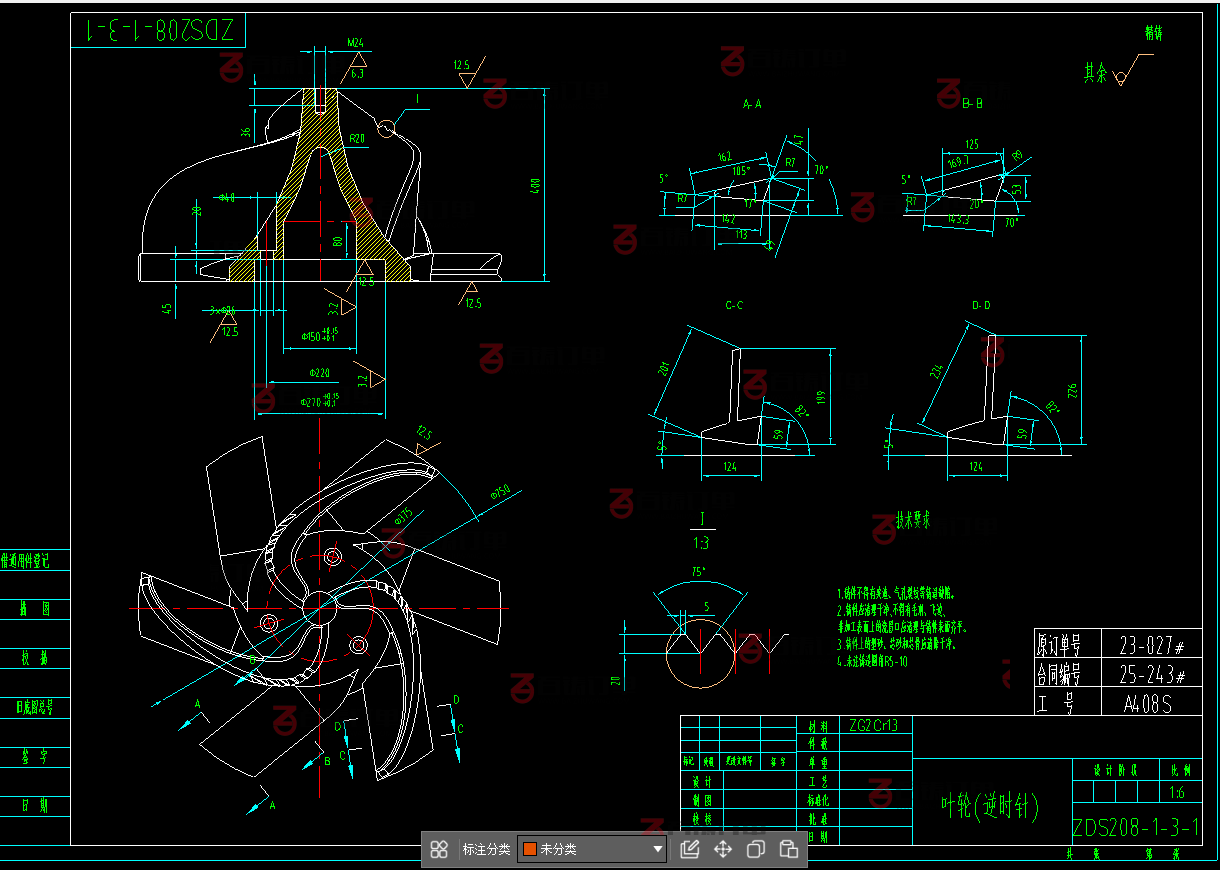
Task: Click the dropdown arrow beside 未分类
Action: point(658,850)
